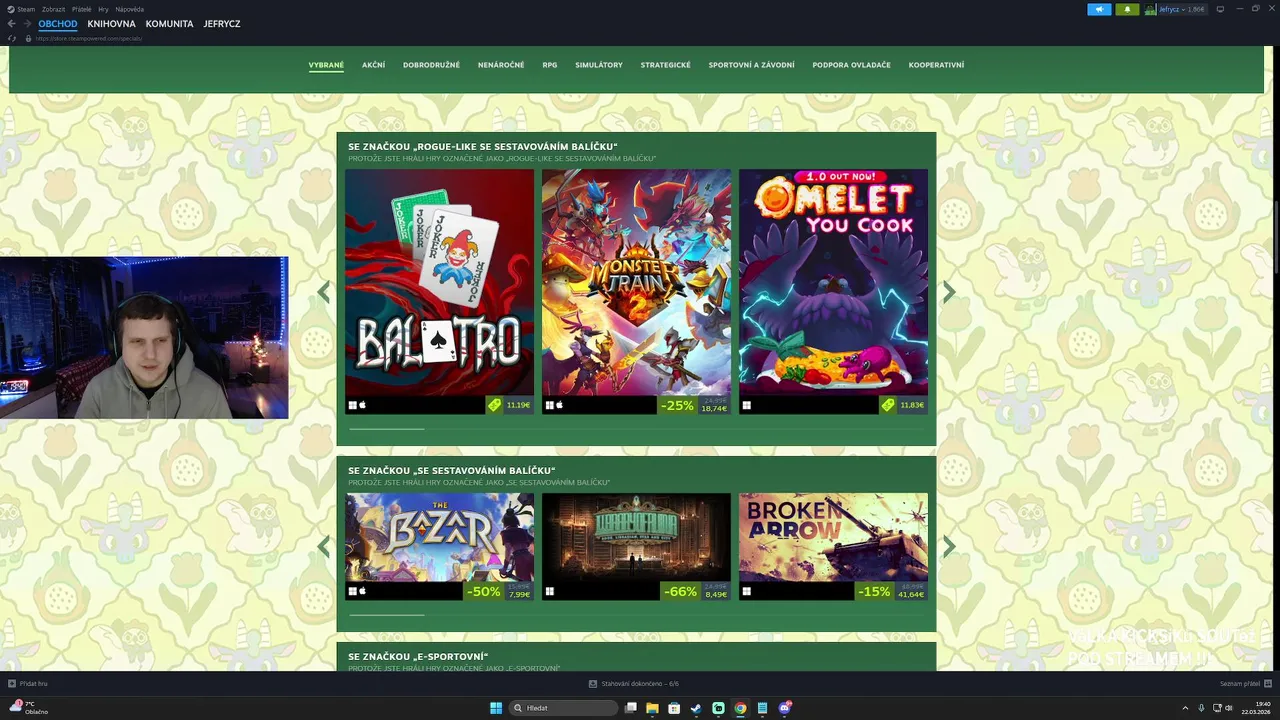Image resolution: width=1280 pixels, height=720 pixels.
Task: Open the JEFRYCZ profile section
Action: point(222,24)
